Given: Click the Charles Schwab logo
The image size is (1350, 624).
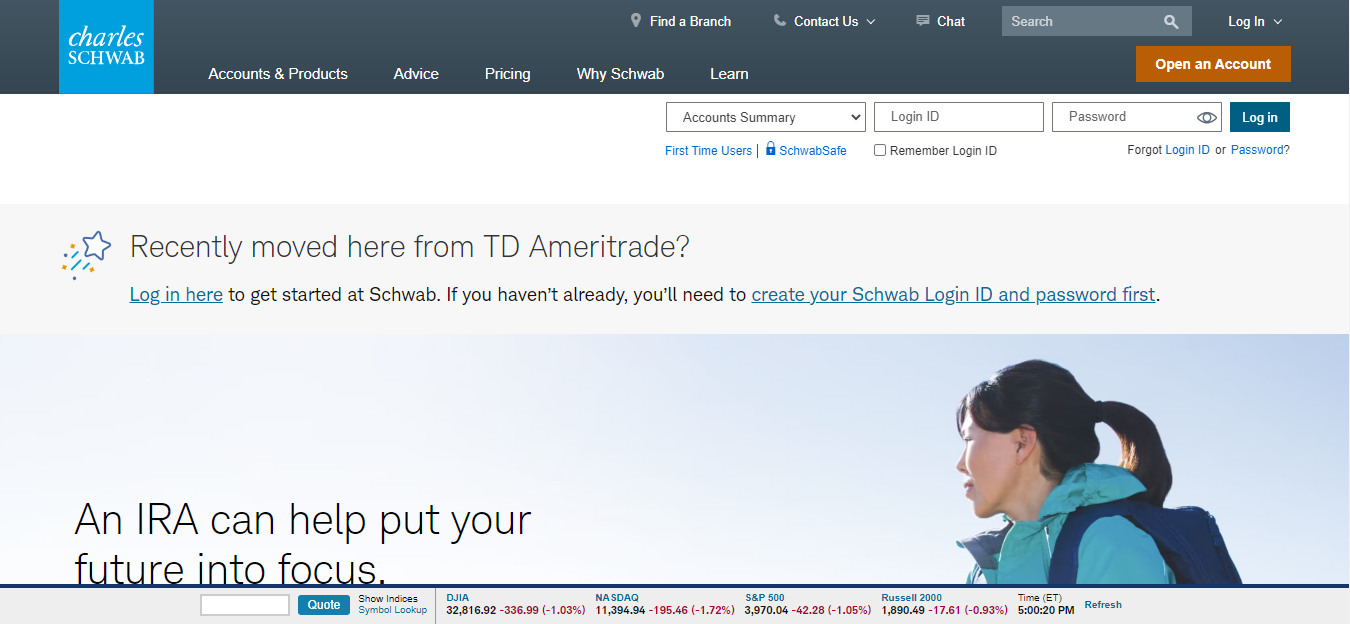Looking at the screenshot, I should point(106,47).
